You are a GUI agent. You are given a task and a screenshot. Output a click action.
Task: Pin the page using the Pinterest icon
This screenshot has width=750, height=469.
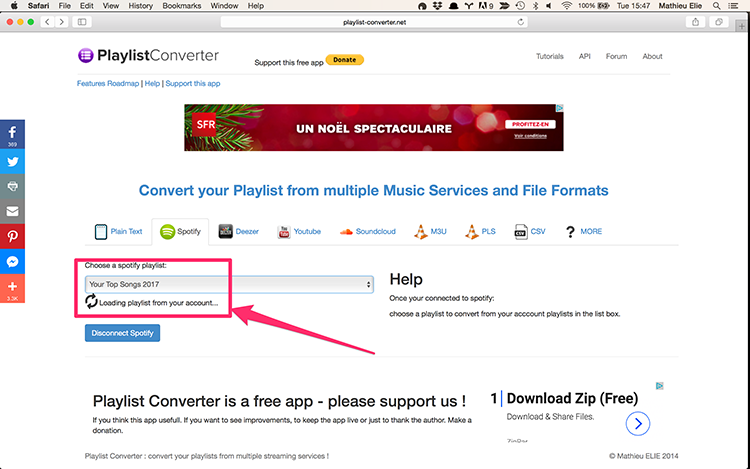tap(12, 236)
